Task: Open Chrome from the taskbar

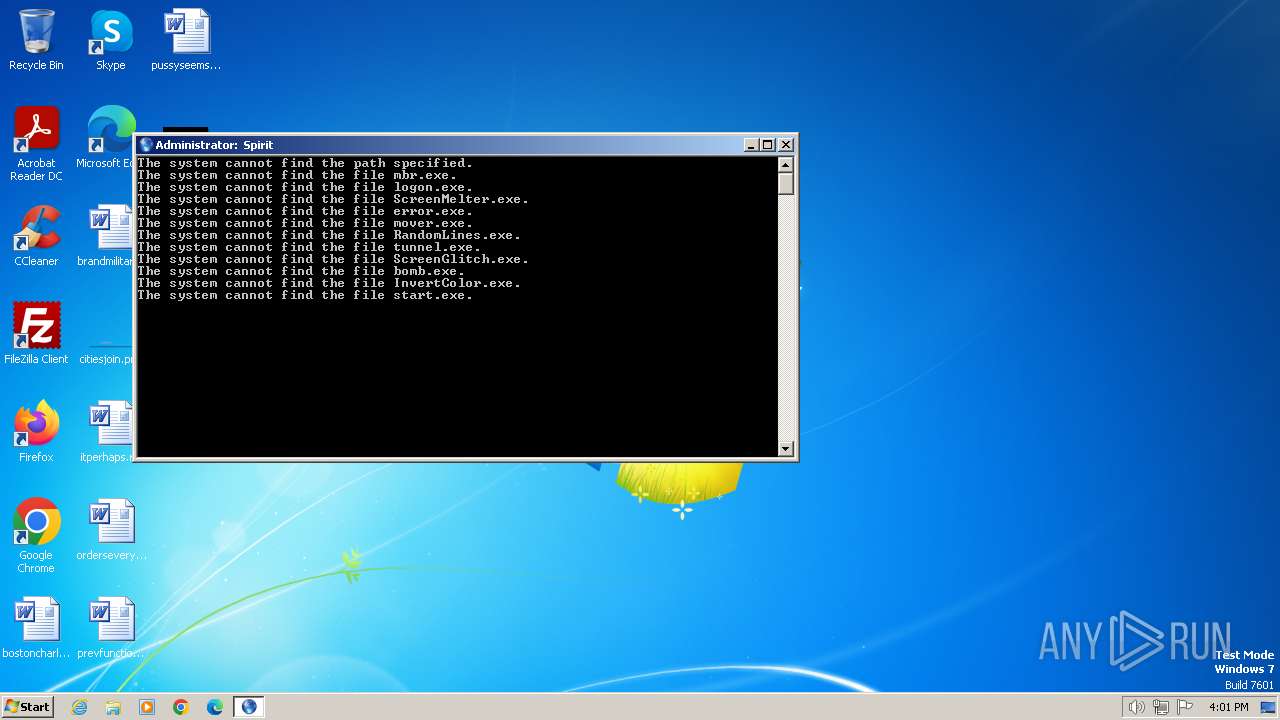Action: 181,707
